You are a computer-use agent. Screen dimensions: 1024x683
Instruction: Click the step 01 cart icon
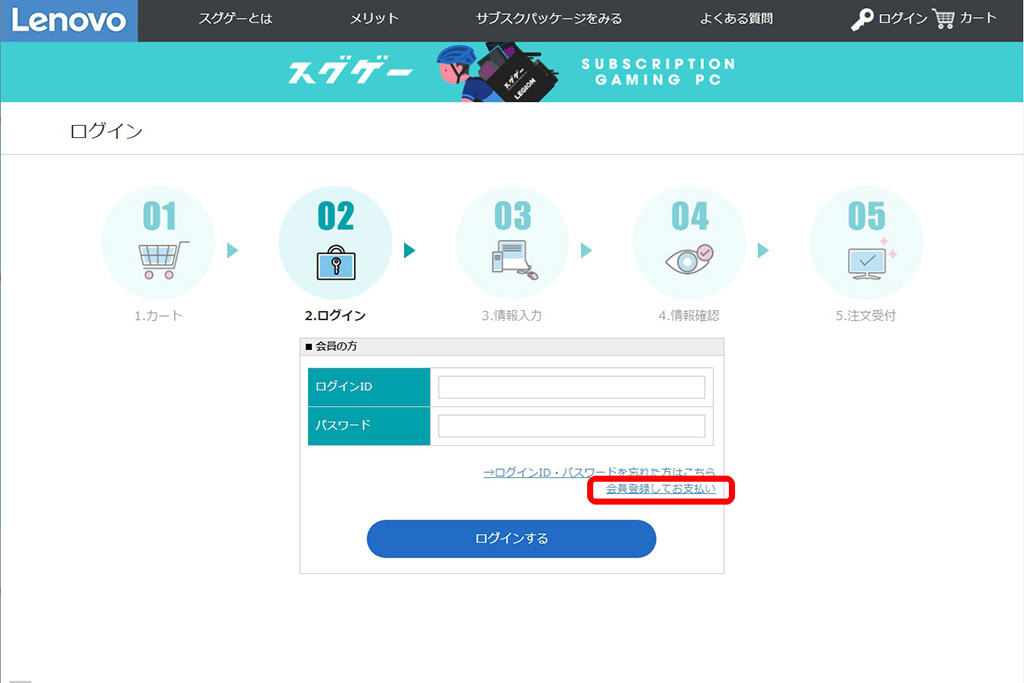163,260
